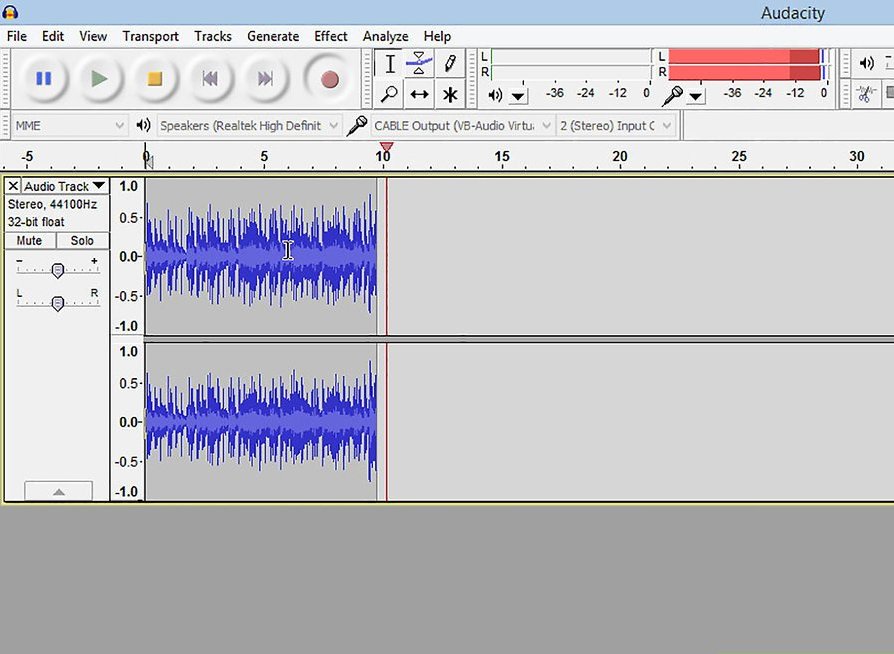Select the Envelope tool
This screenshot has width=894, height=654.
[419, 63]
